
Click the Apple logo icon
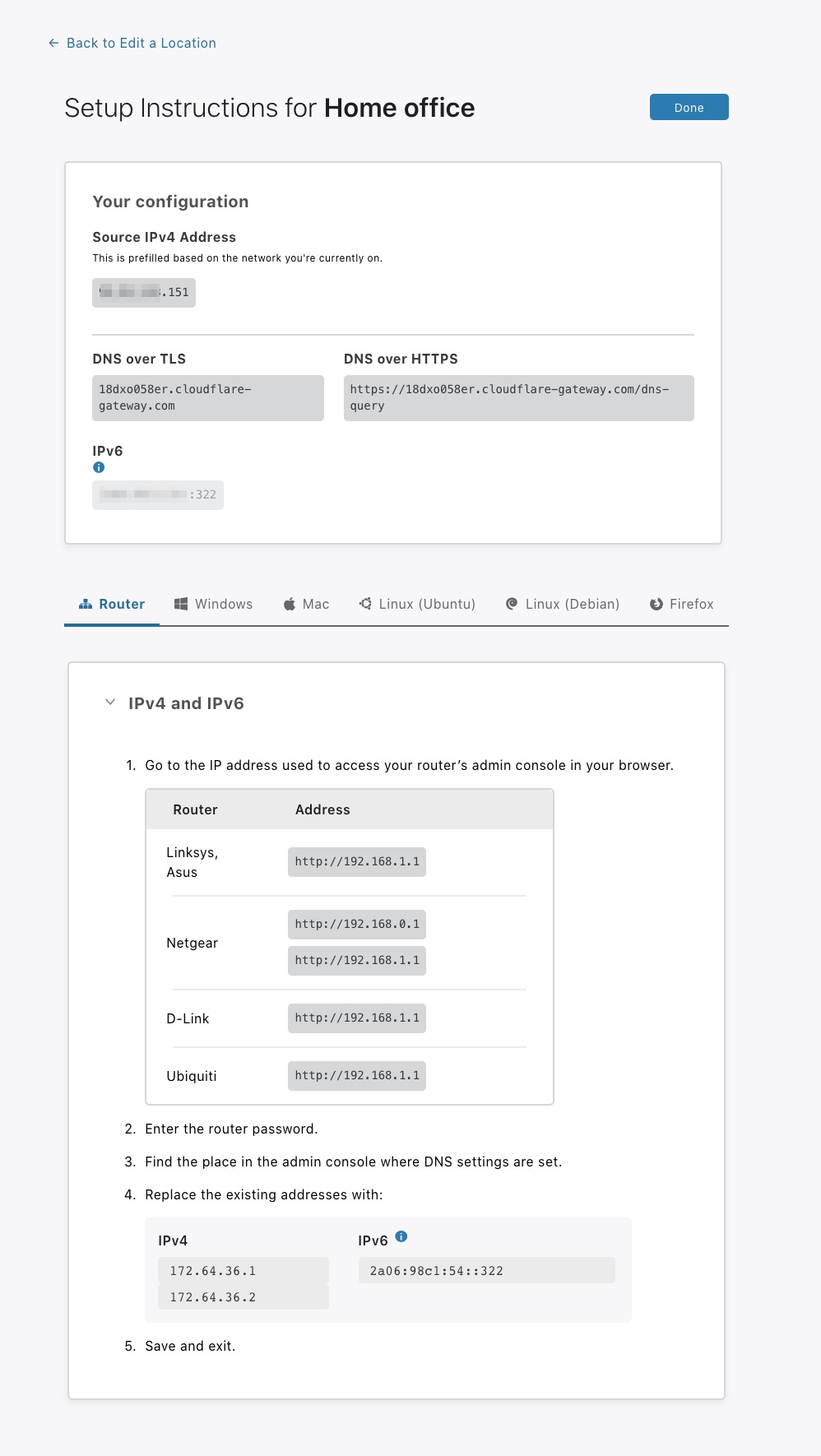(x=290, y=604)
